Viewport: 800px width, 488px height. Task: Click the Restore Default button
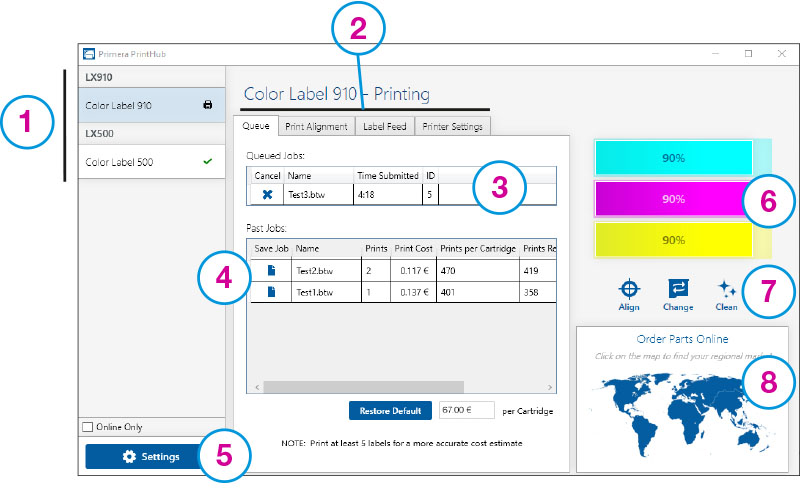point(390,410)
